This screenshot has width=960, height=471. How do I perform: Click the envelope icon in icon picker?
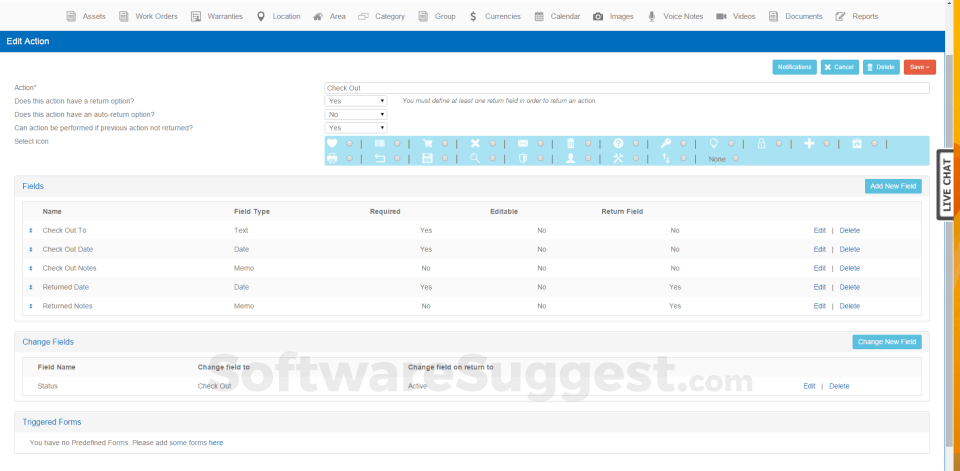(x=523, y=143)
